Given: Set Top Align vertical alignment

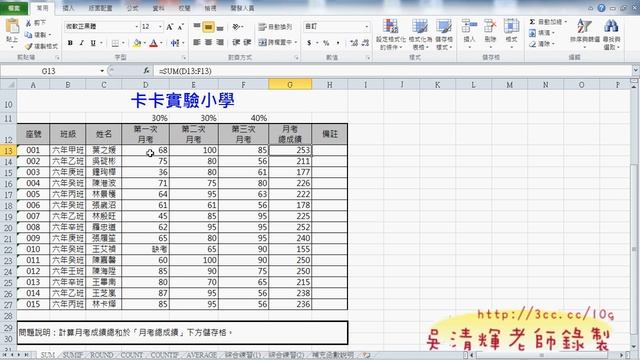Looking at the screenshot, I should pyautogui.click(x=197, y=27).
